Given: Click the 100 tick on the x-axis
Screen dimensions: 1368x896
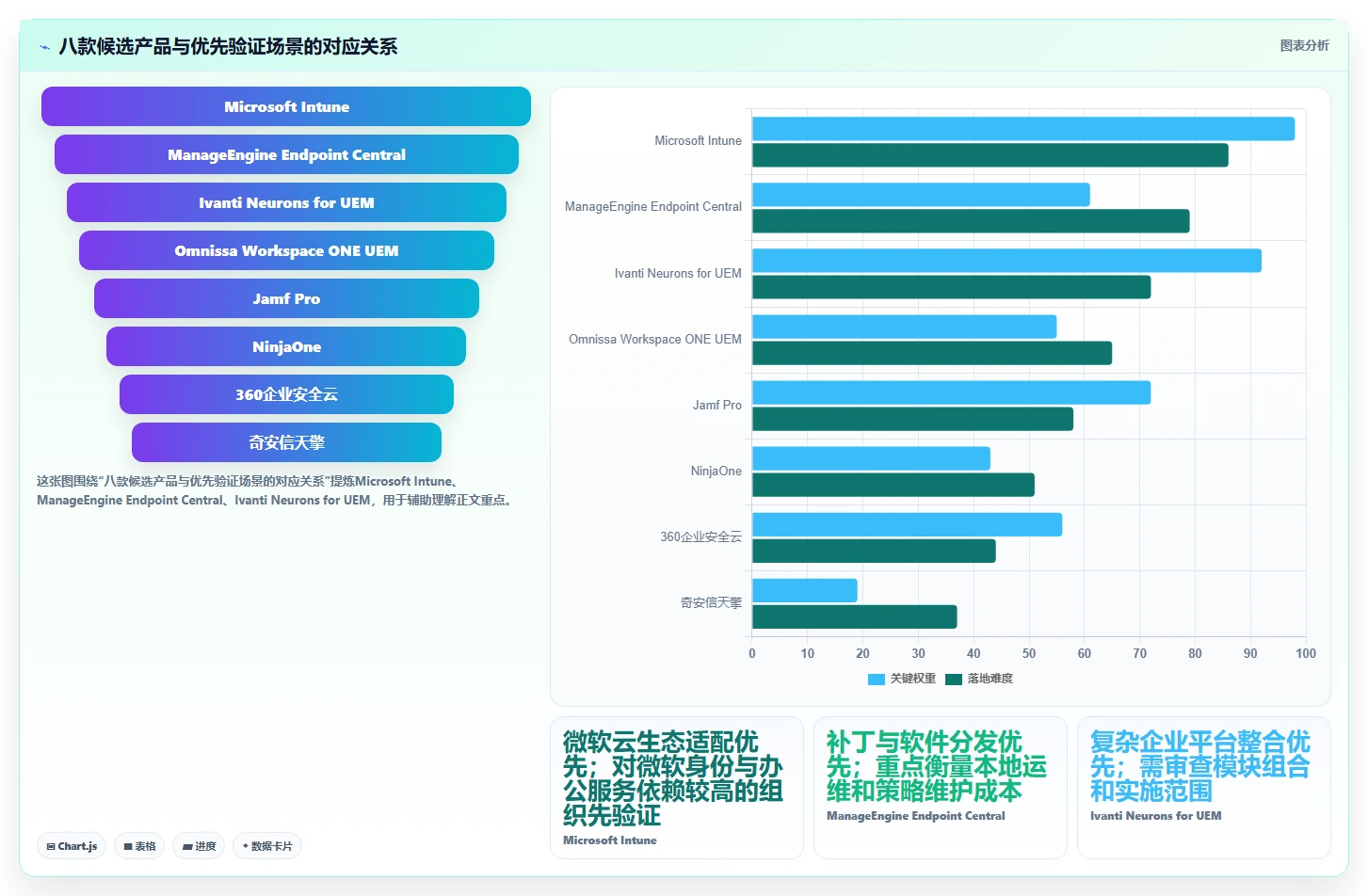Looking at the screenshot, I should [x=1306, y=653].
